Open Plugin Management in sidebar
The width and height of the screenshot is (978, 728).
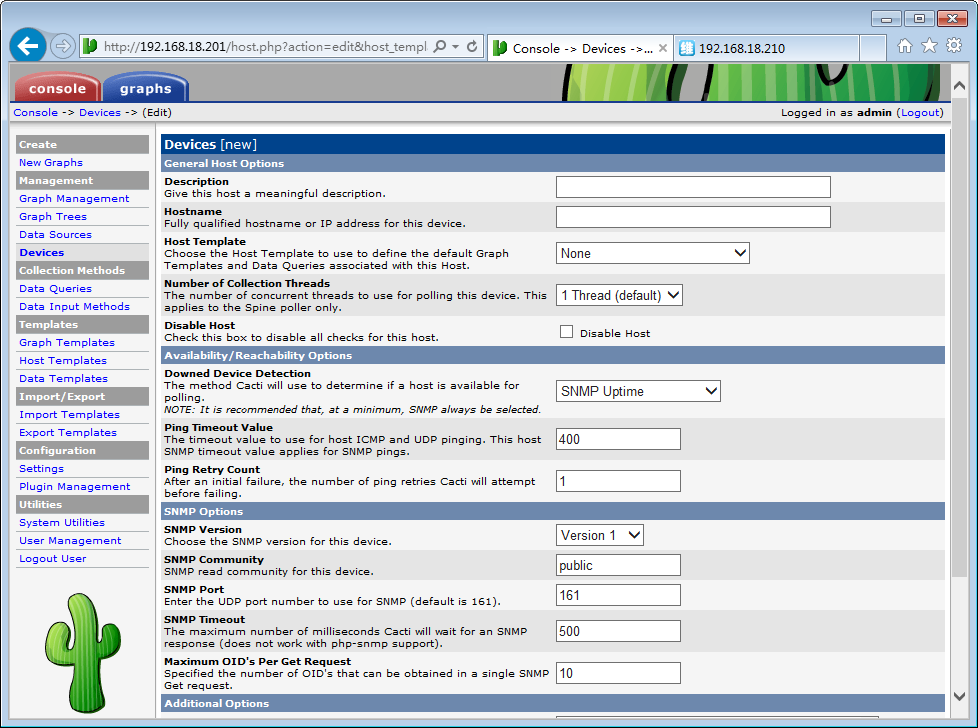tap(75, 487)
